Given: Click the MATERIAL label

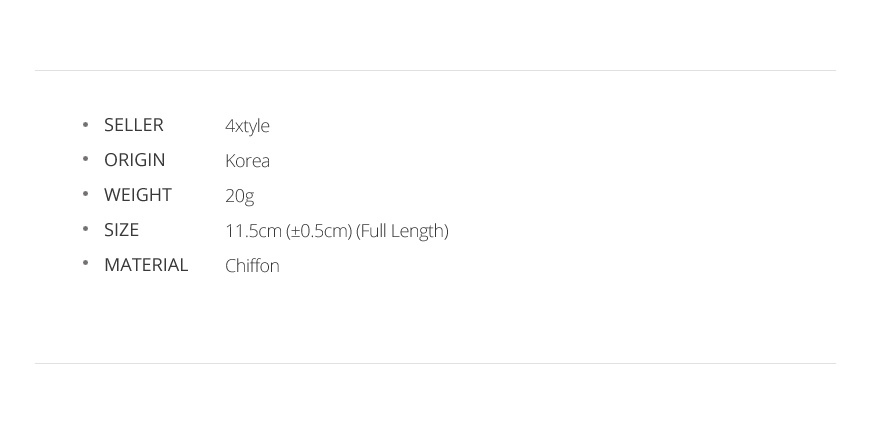Looking at the screenshot, I should [146, 265].
